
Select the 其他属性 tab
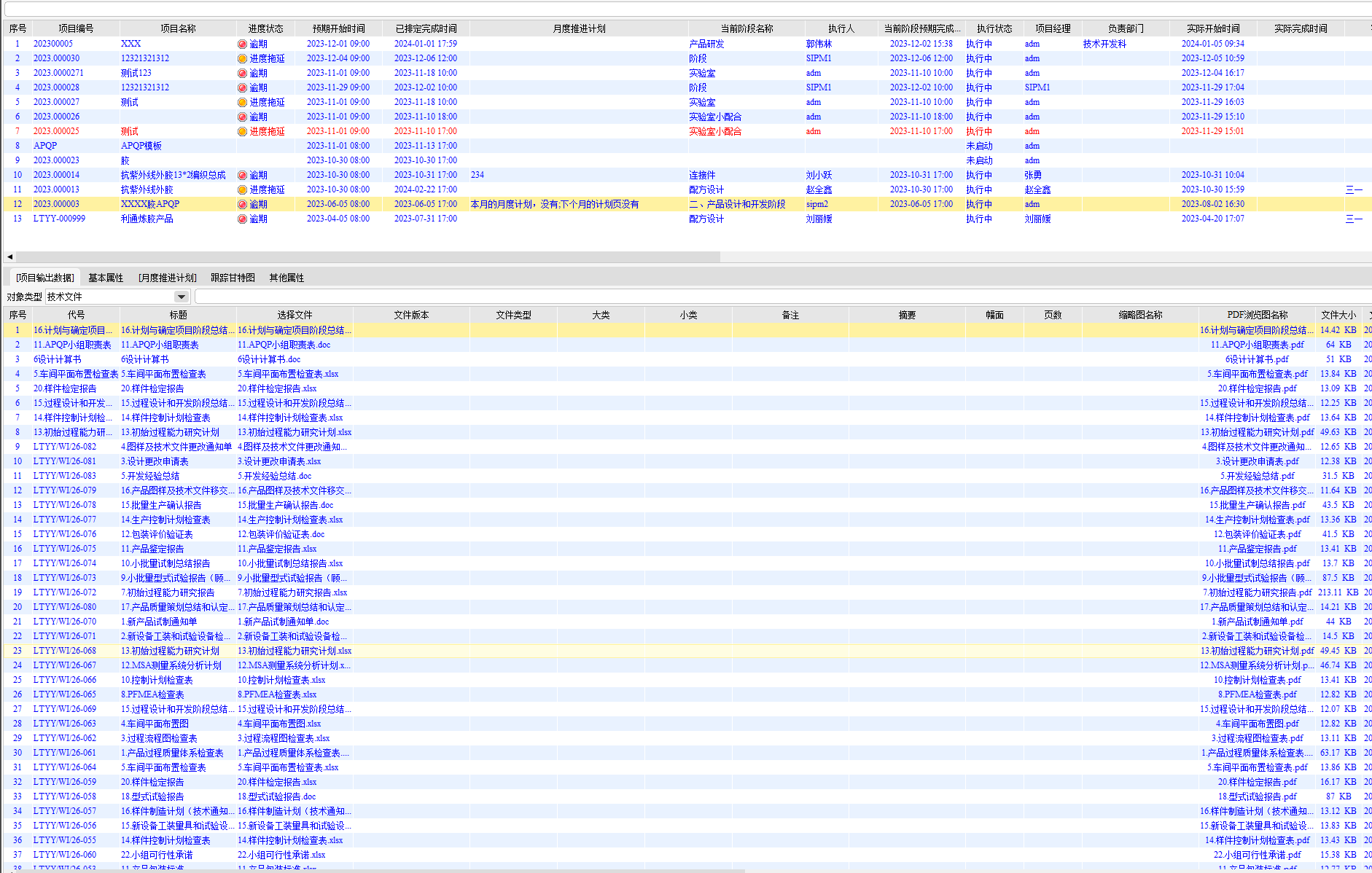pos(287,278)
